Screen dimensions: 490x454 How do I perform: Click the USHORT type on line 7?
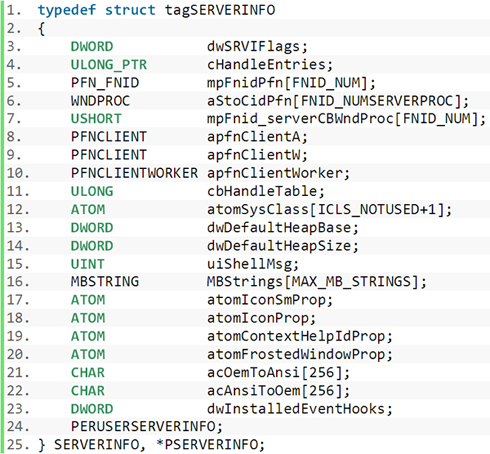(96, 119)
